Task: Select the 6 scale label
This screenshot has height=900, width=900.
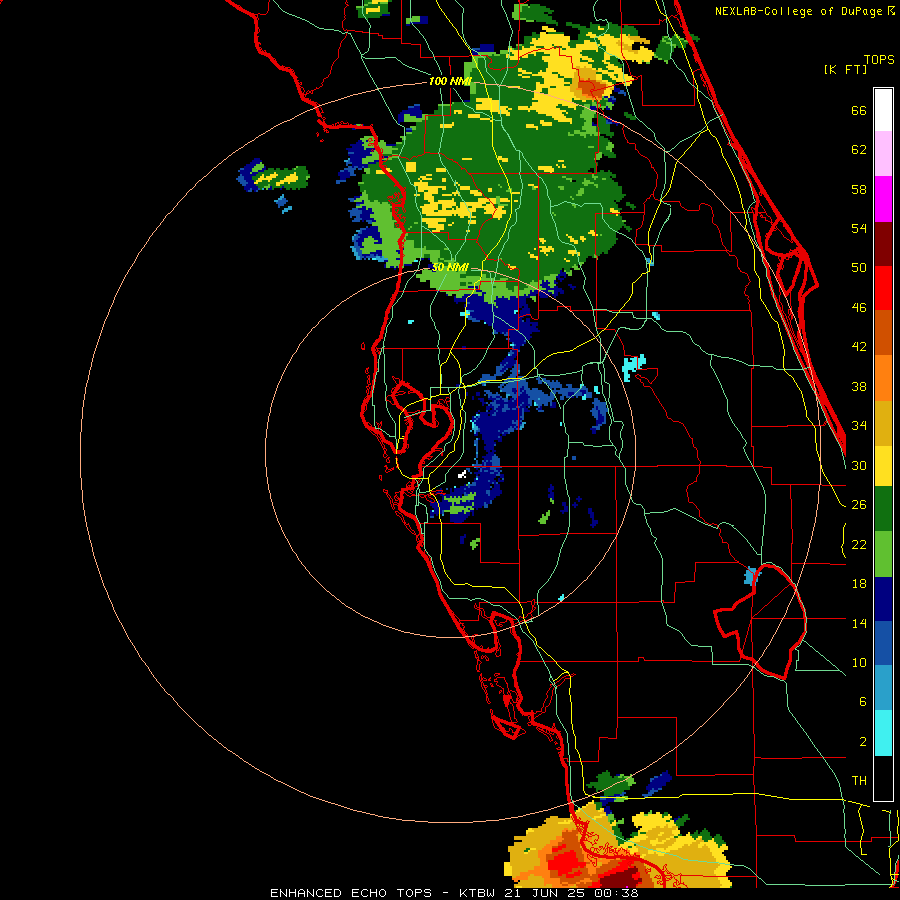Action: click(x=862, y=701)
